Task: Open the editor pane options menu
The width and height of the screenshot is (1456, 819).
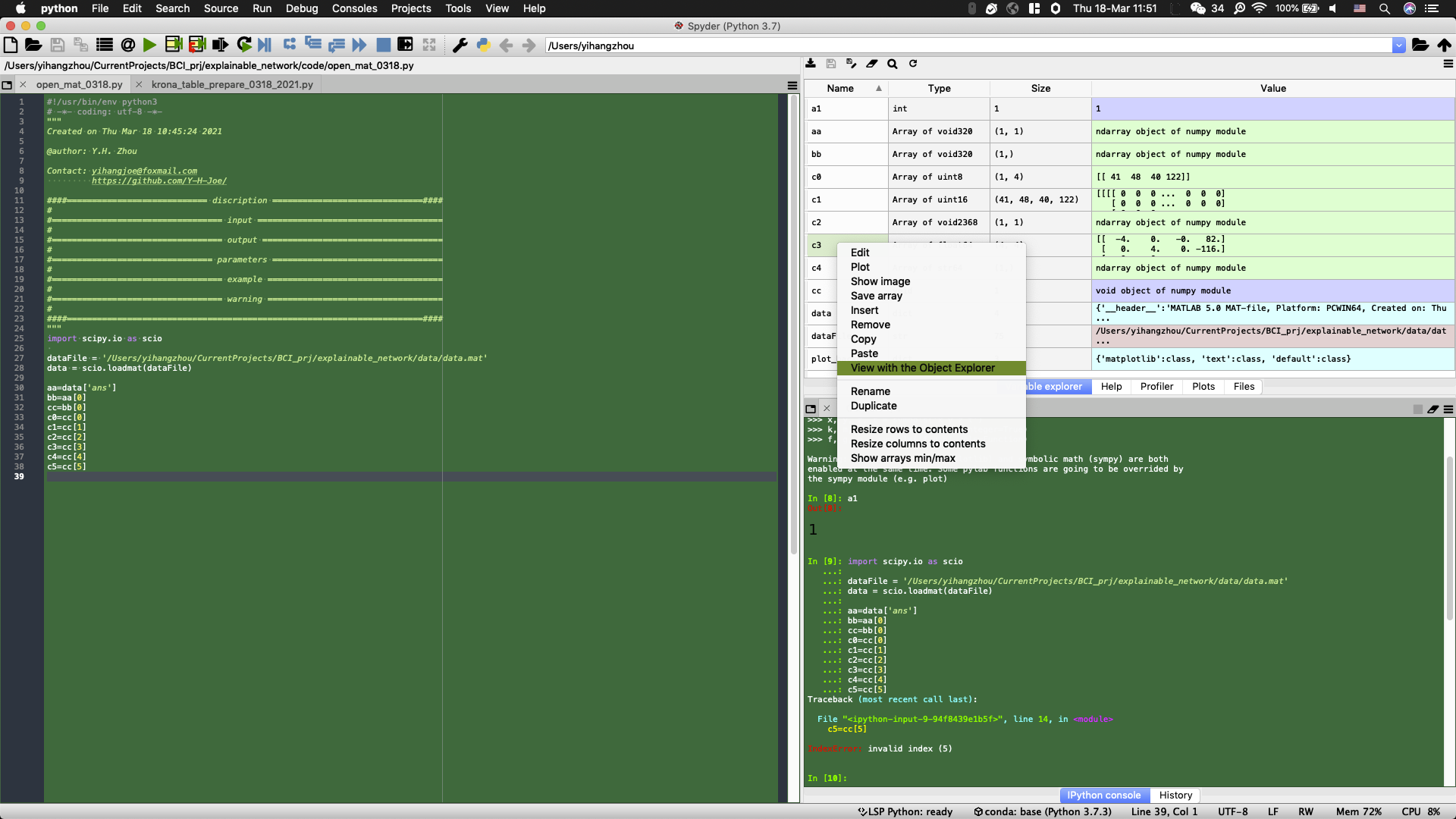Action: pos(792,85)
